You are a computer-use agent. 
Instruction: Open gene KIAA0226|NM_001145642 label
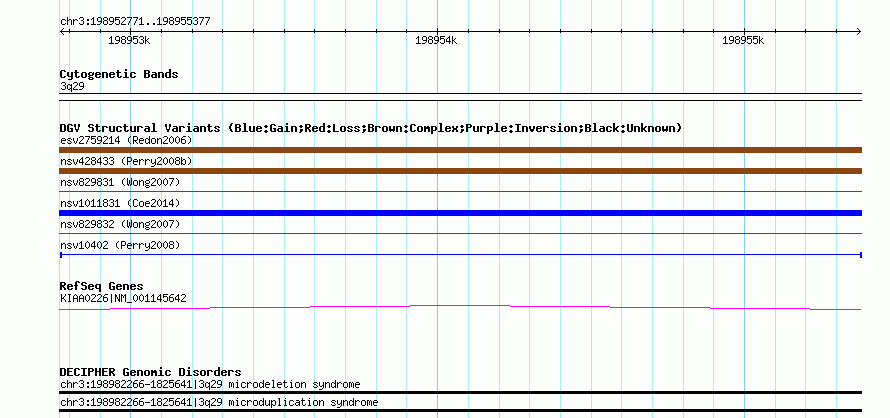pyautogui.click(x=123, y=298)
